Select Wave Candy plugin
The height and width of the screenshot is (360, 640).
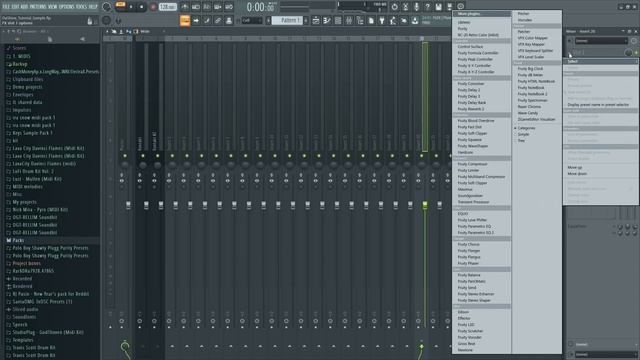(x=528, y=113)
